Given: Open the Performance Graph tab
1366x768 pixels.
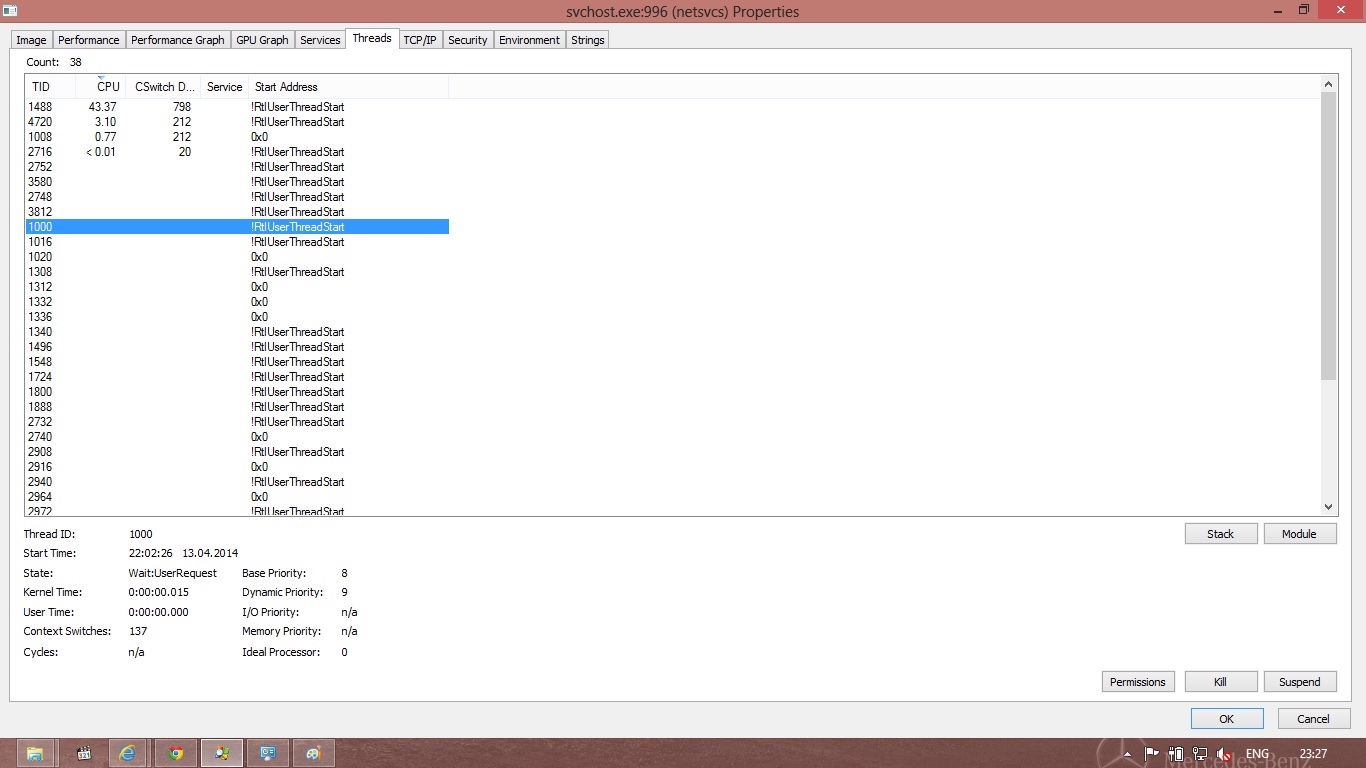Looking at the screenshot, I should 178,40.
